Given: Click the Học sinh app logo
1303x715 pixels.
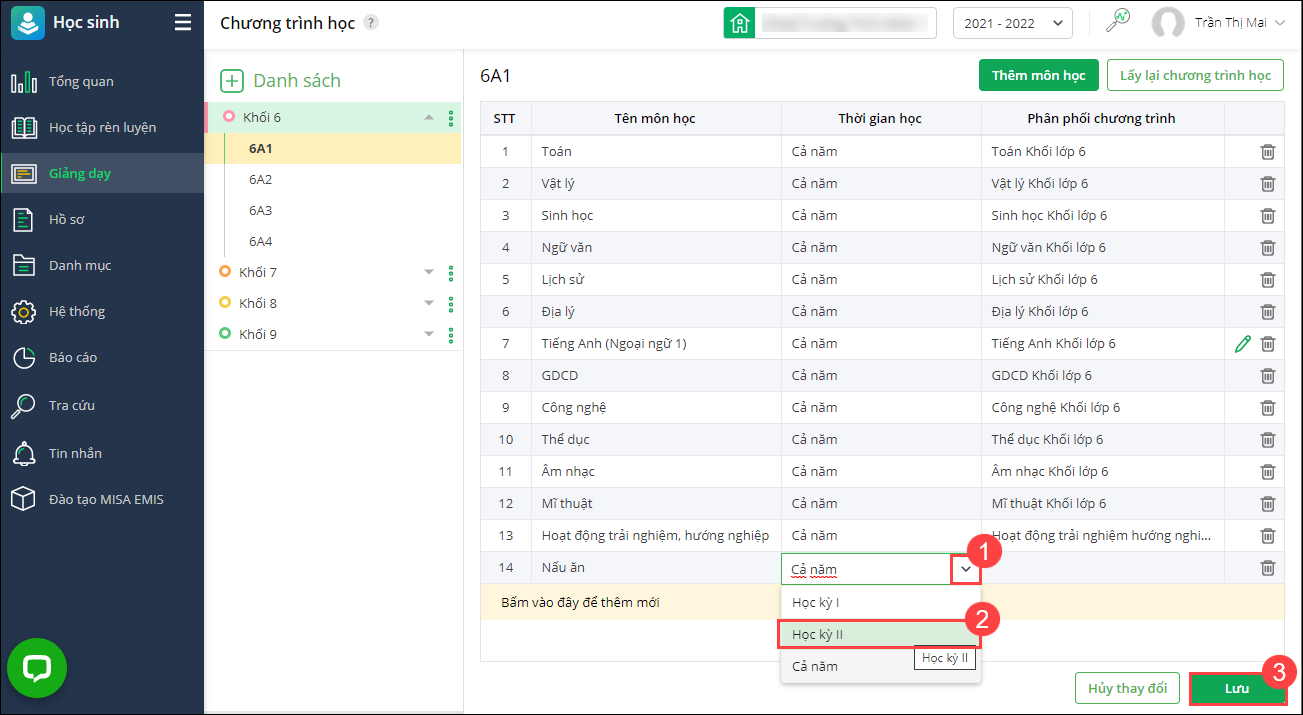Looking at the screenshot, I should click(28, 23).
